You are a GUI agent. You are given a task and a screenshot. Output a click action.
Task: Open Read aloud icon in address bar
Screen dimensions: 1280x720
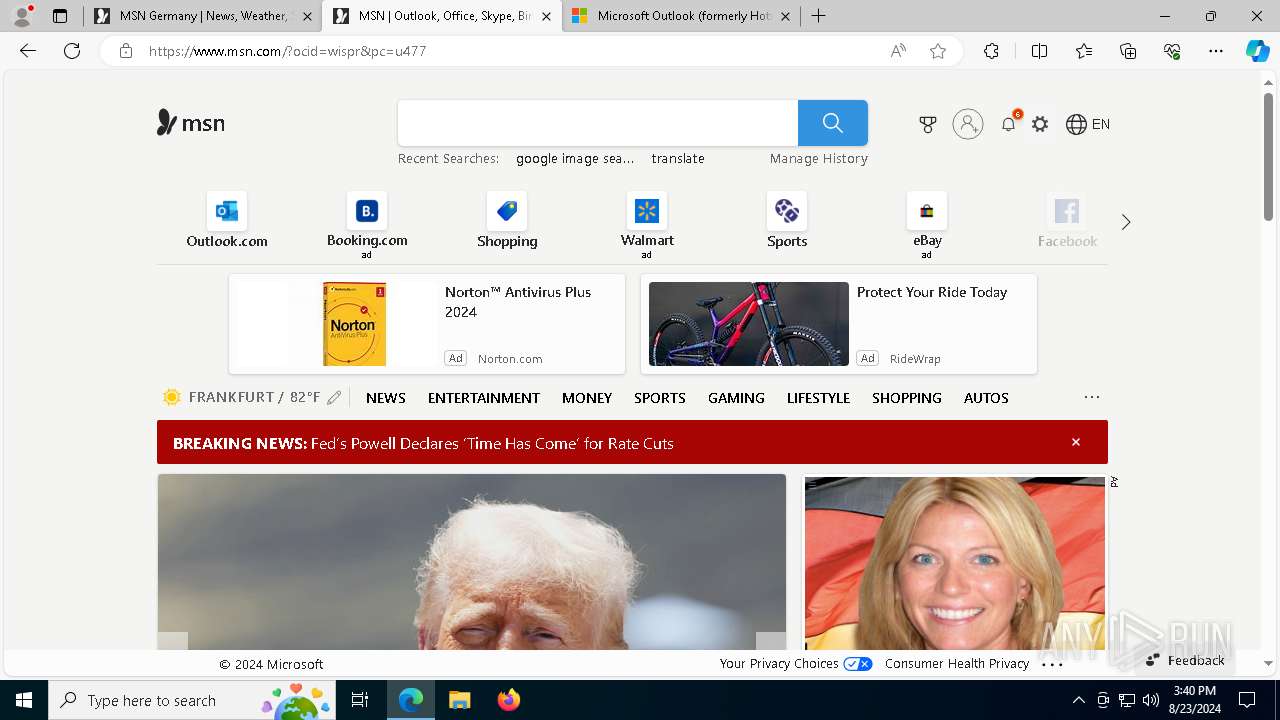[x=898, y=51]
